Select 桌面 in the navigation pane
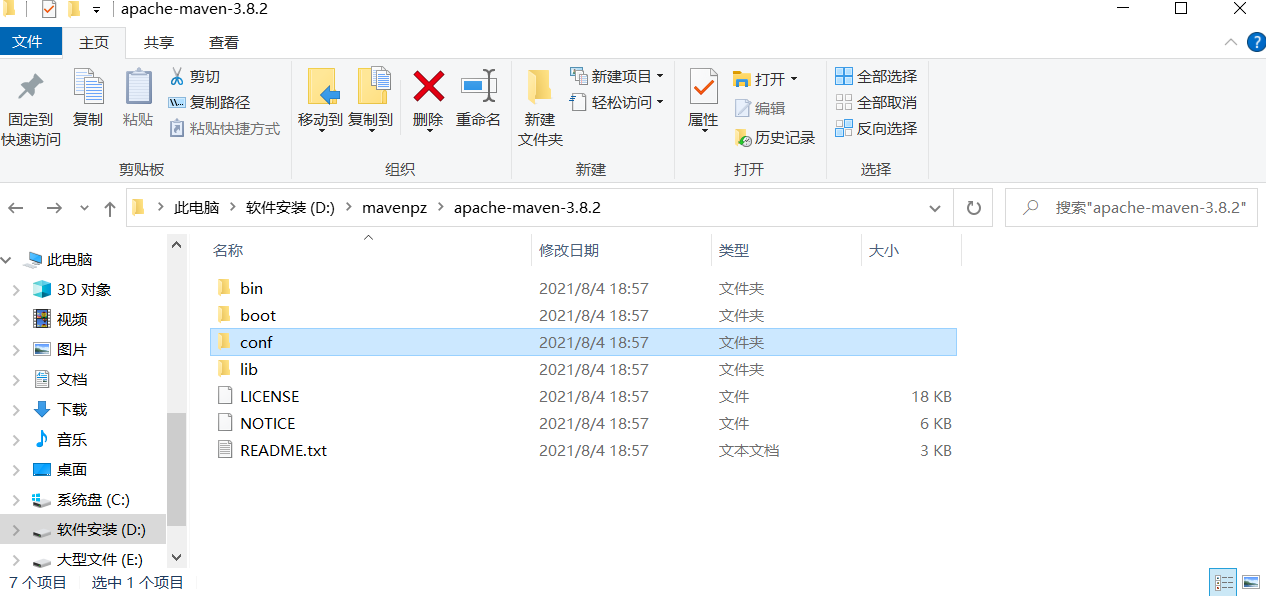Viewport: 1266px width, 596px height. [x=71, y=470]
